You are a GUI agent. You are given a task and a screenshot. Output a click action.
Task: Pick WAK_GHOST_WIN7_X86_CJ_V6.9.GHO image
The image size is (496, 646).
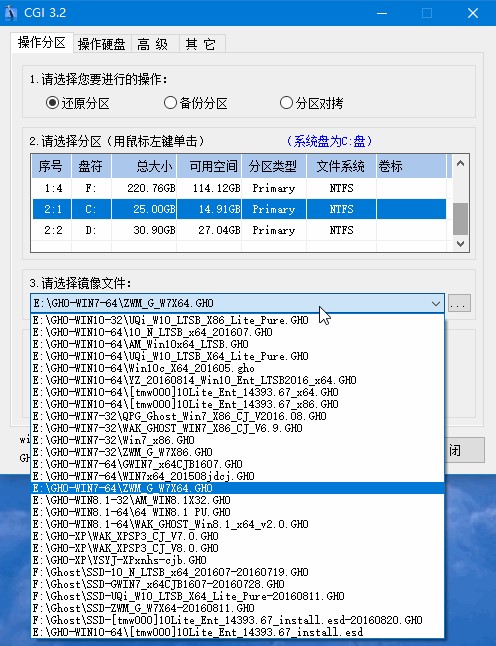click(x=238, y=428)
